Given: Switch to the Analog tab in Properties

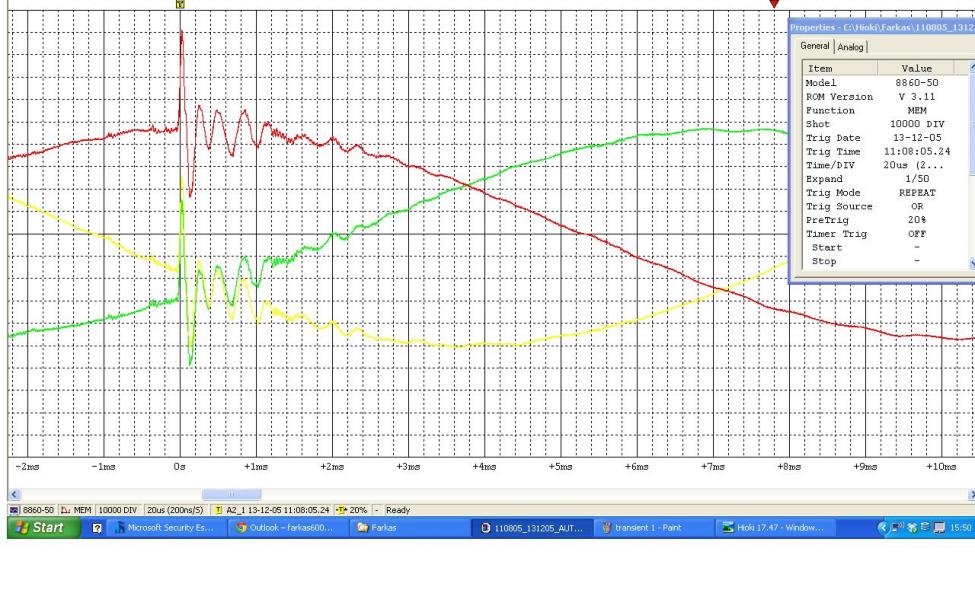Looking at the screenshot, I should pyautogui.click(x=850, y=47).
